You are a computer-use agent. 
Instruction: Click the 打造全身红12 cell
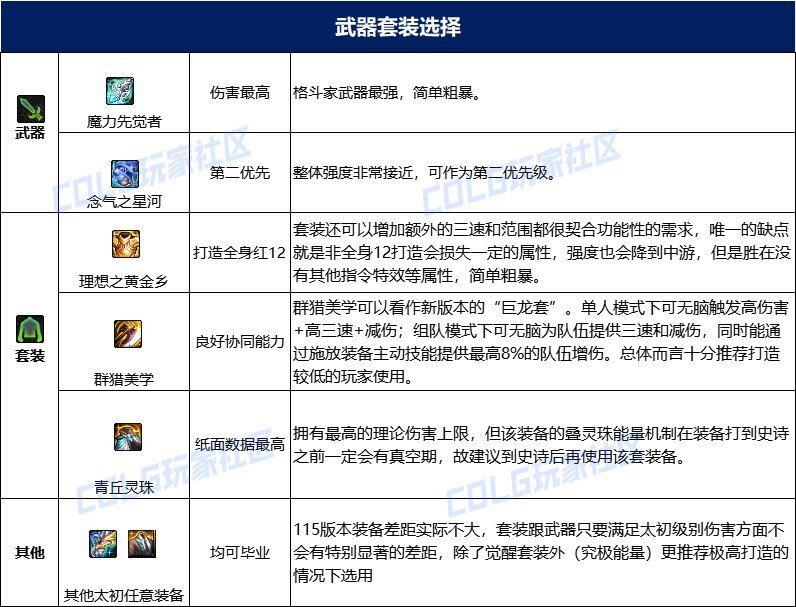tap(240, 252)
